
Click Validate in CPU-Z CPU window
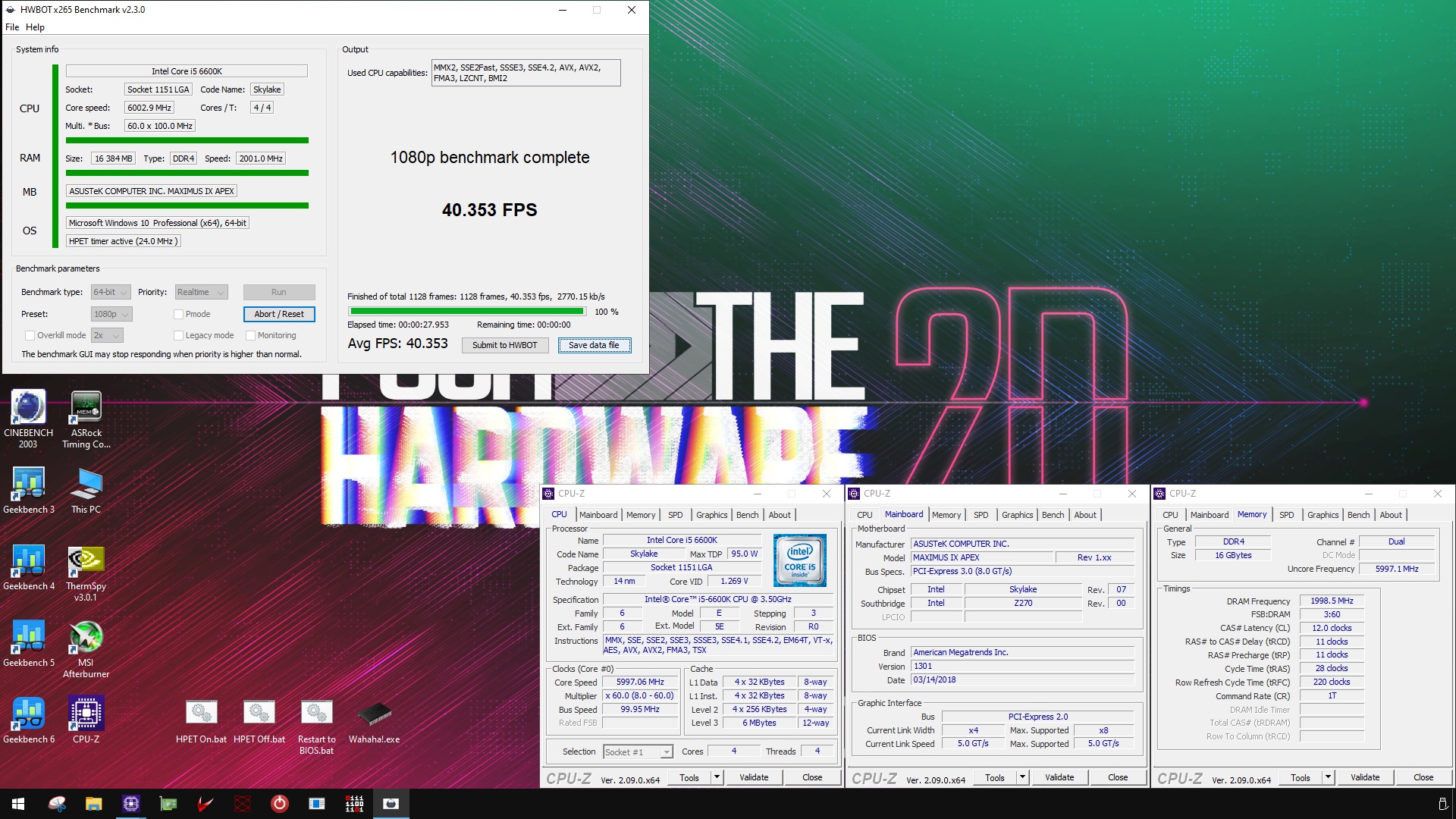click(754, 777)
